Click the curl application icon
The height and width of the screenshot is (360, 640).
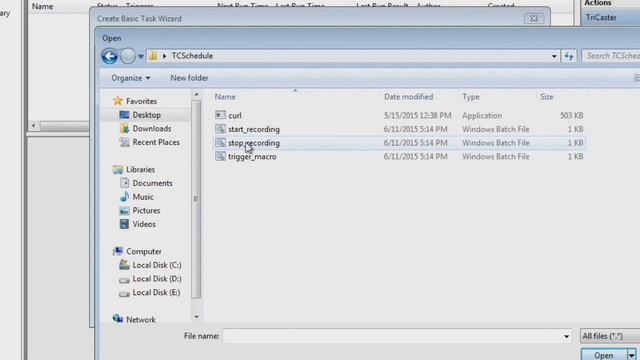(220, 115)
